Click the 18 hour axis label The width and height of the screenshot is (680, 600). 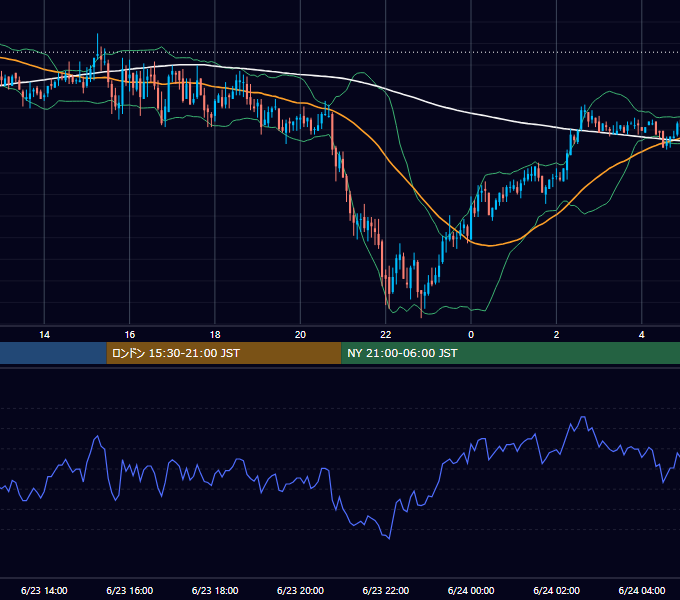pyautogui.click(x=215, y=335)
